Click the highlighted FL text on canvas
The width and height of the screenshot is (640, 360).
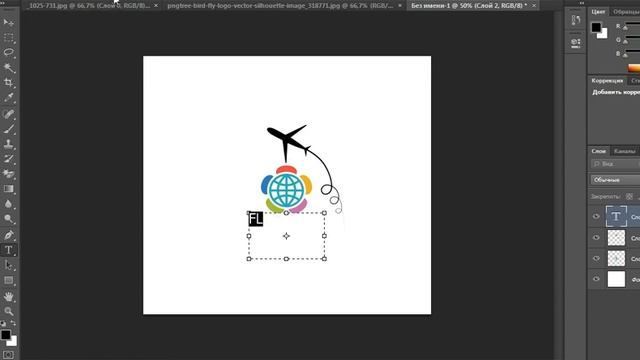[x=256, y=219]
